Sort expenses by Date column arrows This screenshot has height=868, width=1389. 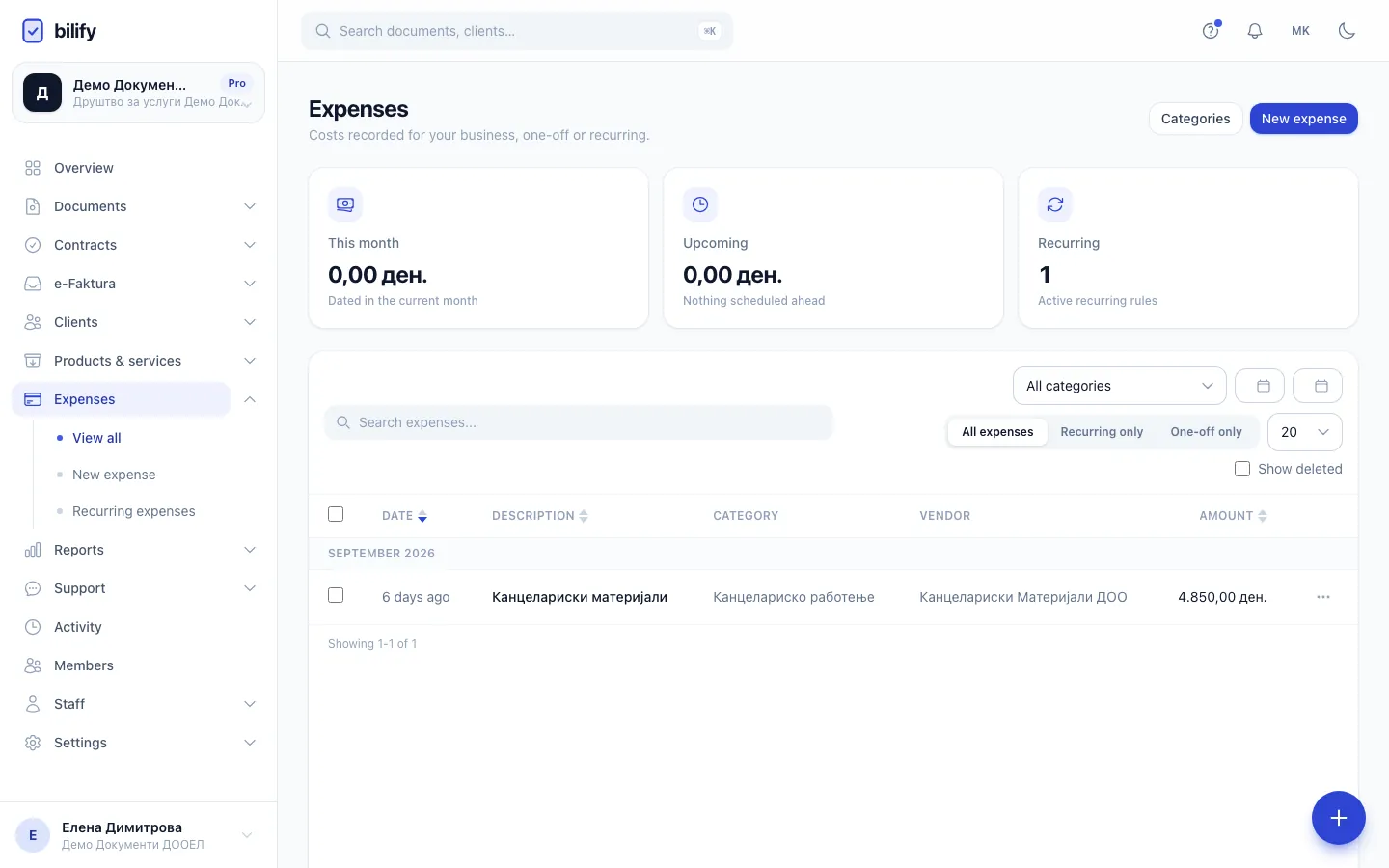[422, 516]
